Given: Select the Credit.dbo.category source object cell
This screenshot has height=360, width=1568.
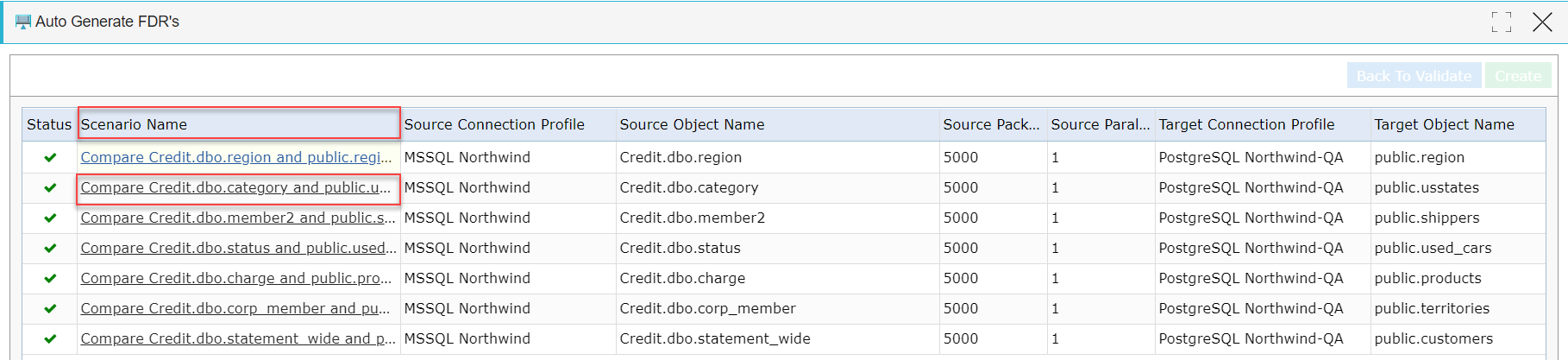Looking at the screenshot, I should coord(778,187).
